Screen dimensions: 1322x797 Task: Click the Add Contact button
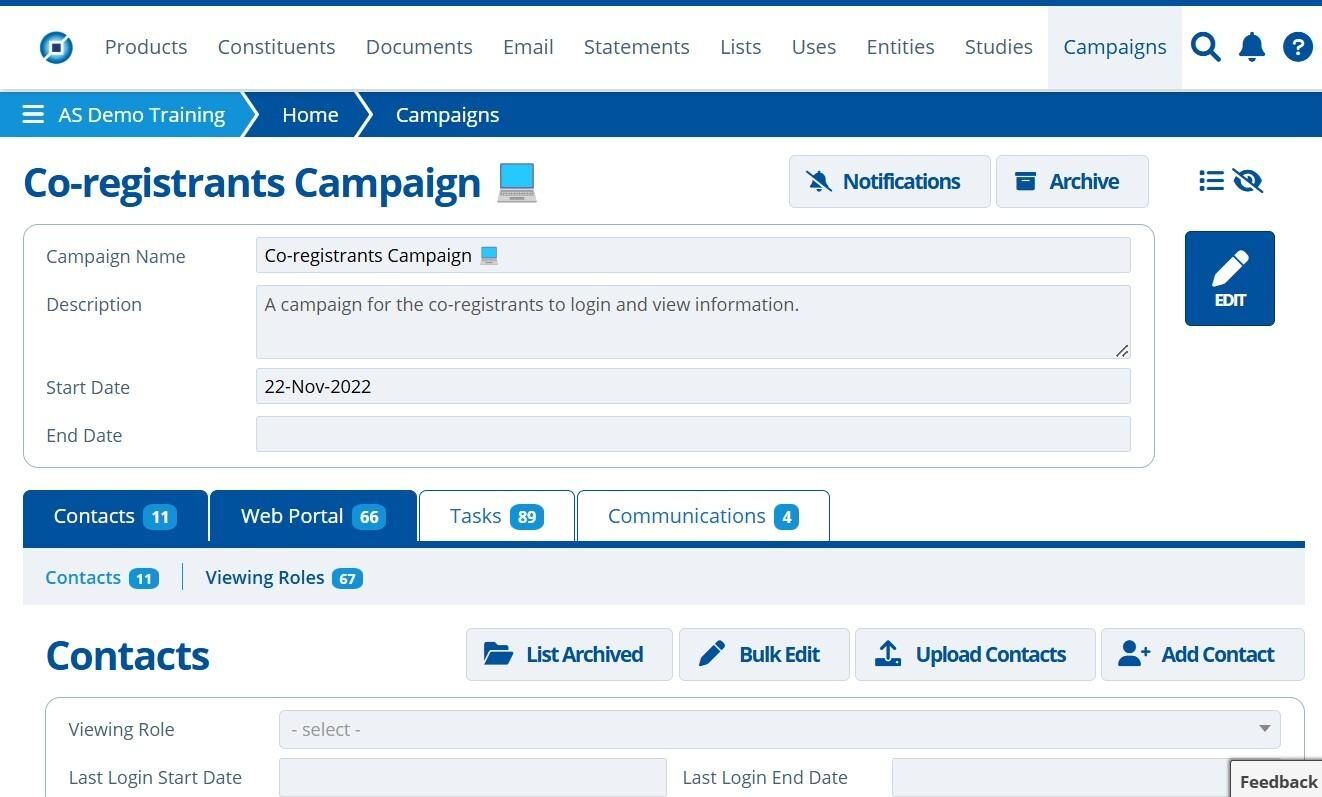pyautogui.click(x=1203, y=654)
